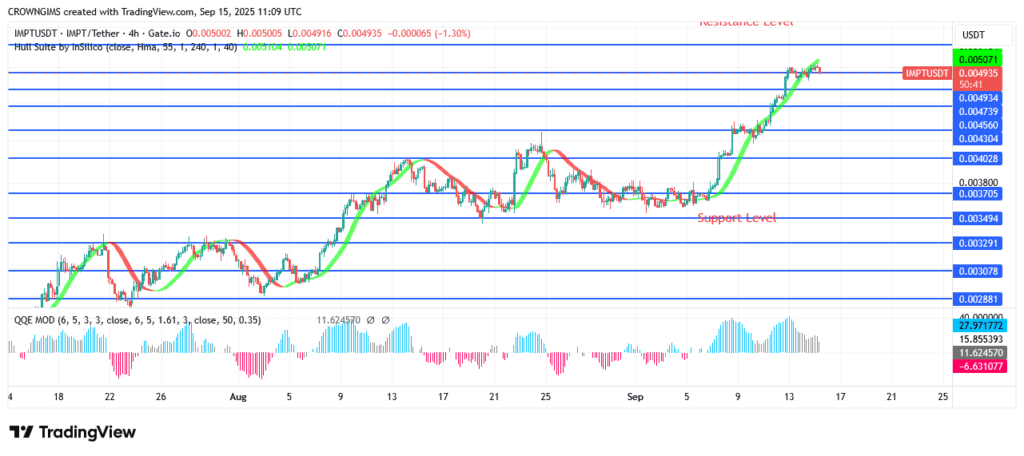Screen dimensions: 1024x456
Task: Click the 0.003494 blue price label
Action: [980, 218]
